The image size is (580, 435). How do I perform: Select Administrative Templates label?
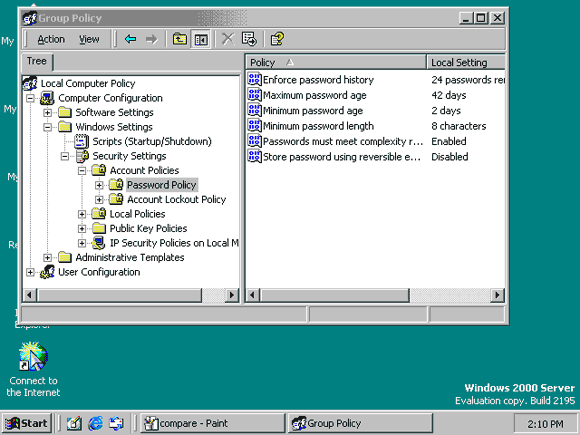click(130, 257)
